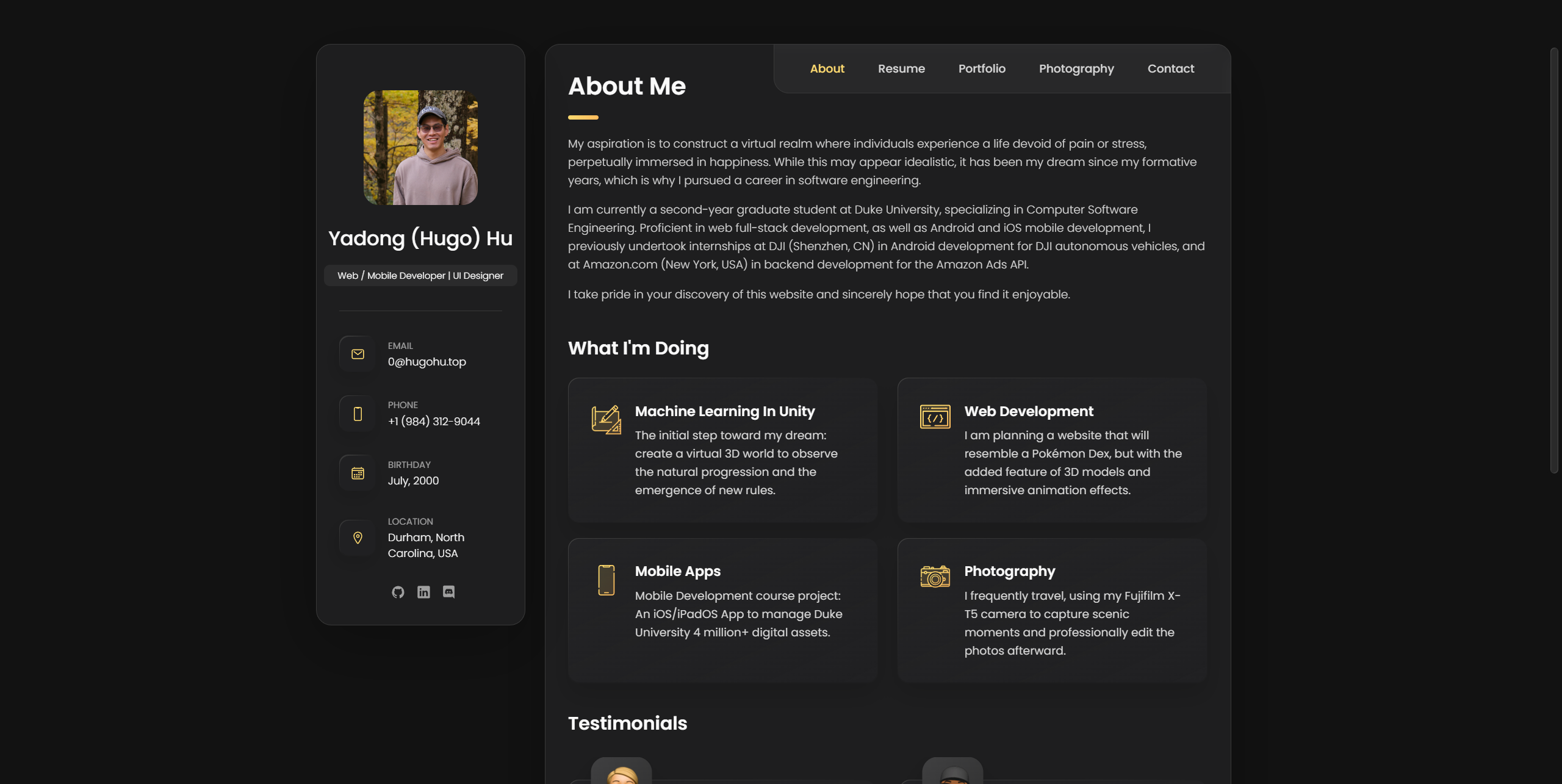The image size is (1562, 784).
Task: Open the LinkedIn profile icon
Action: click(x=423, y=592)
